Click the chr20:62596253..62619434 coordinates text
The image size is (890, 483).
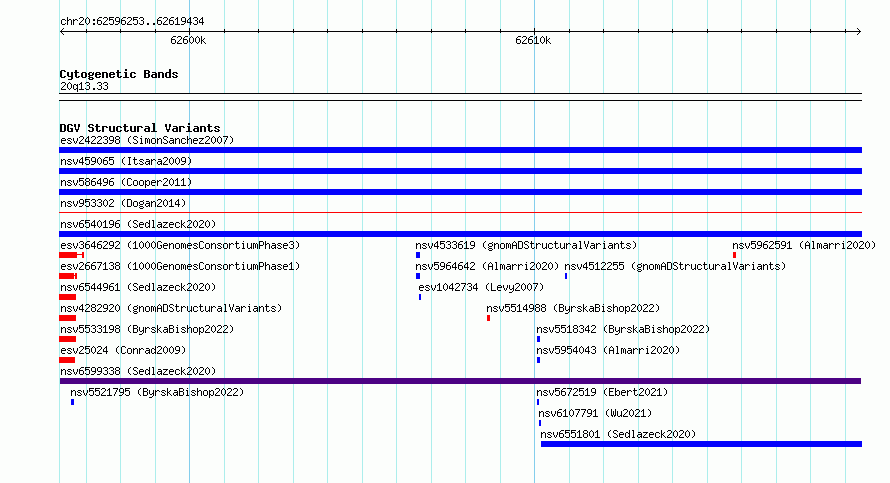[132, 22]
